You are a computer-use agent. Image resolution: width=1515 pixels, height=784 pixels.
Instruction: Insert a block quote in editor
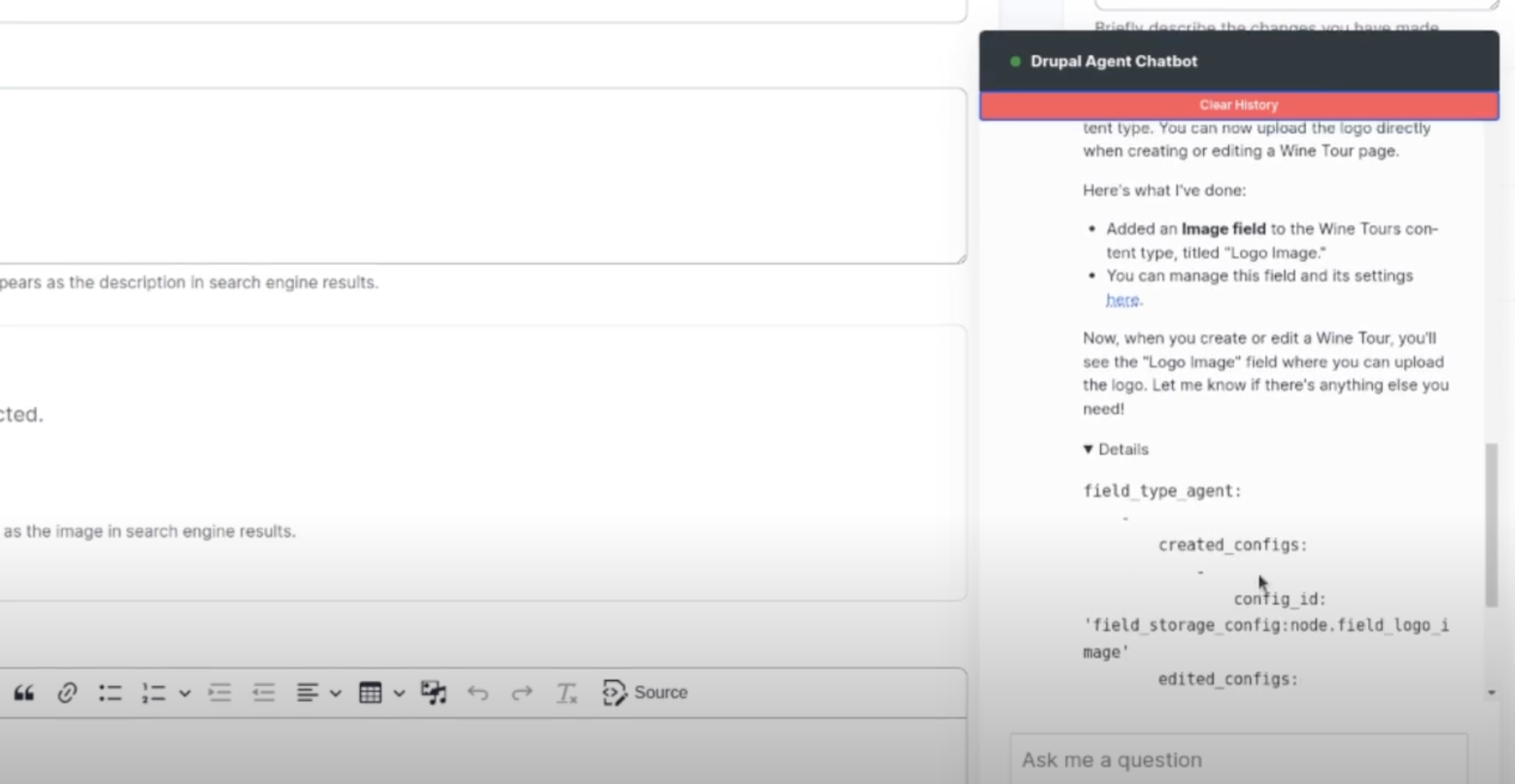(x=24, y=692)
